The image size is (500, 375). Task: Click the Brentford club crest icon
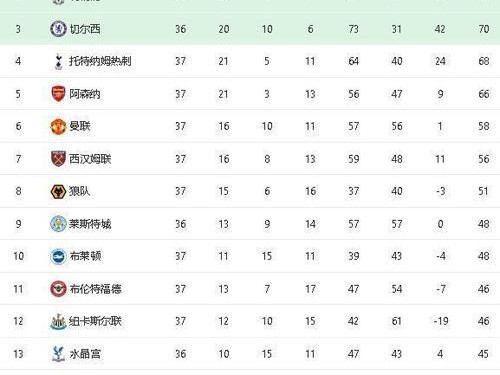tap(58, 289)
